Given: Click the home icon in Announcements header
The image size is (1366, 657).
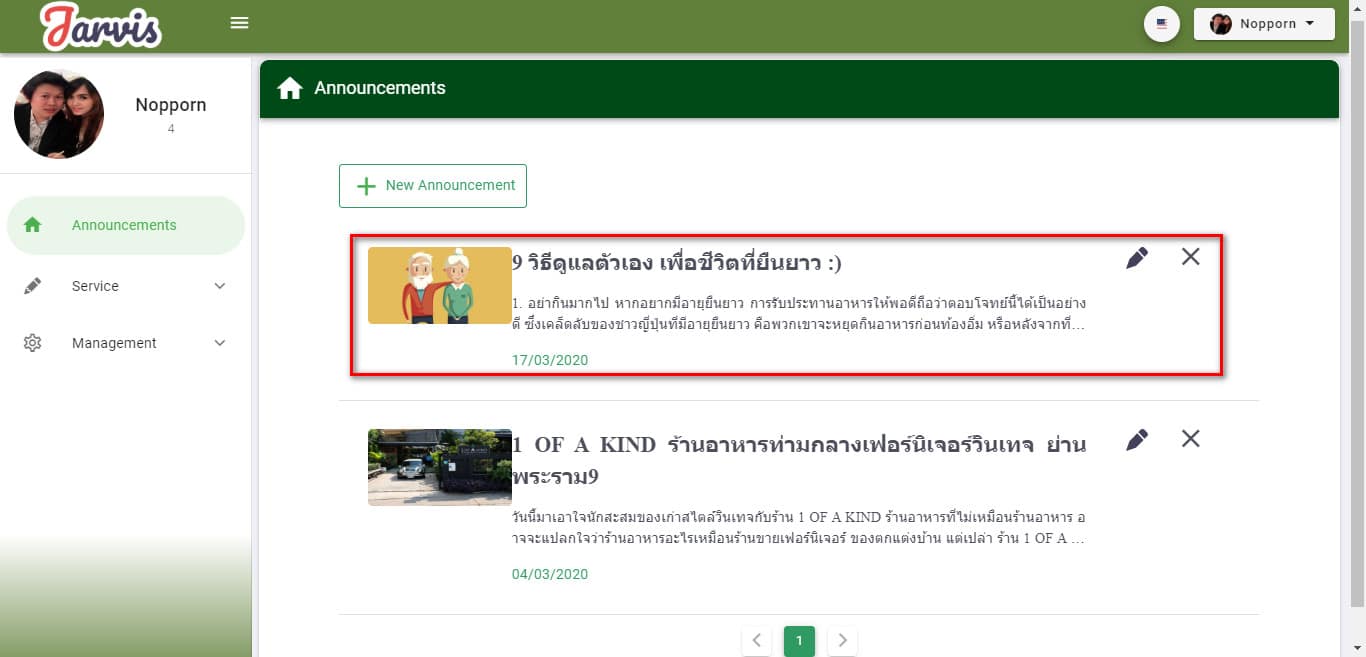Looking at the screenshot, I should click(x=290, y=89).
